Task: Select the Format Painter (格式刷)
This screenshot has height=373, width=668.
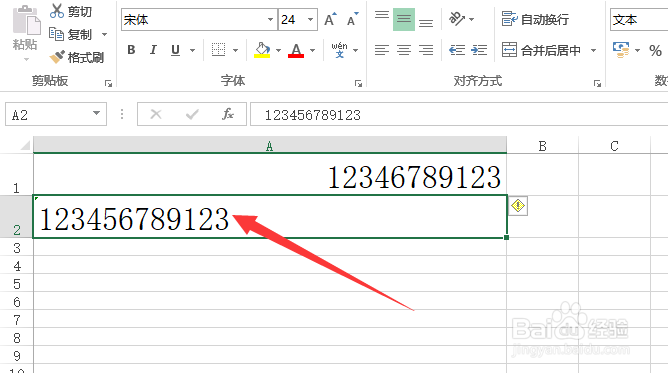Action: point(77,57)
